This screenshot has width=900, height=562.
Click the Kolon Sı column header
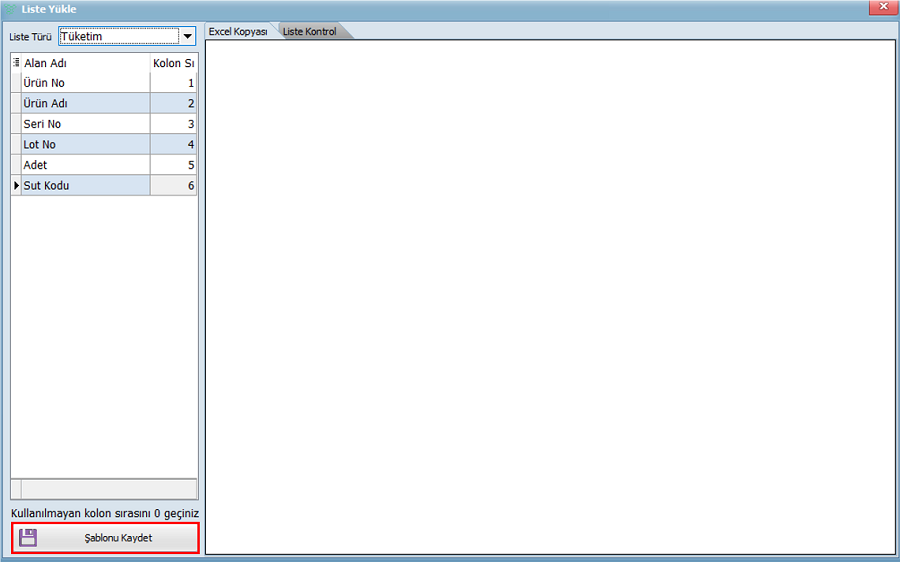coord(173,63)
